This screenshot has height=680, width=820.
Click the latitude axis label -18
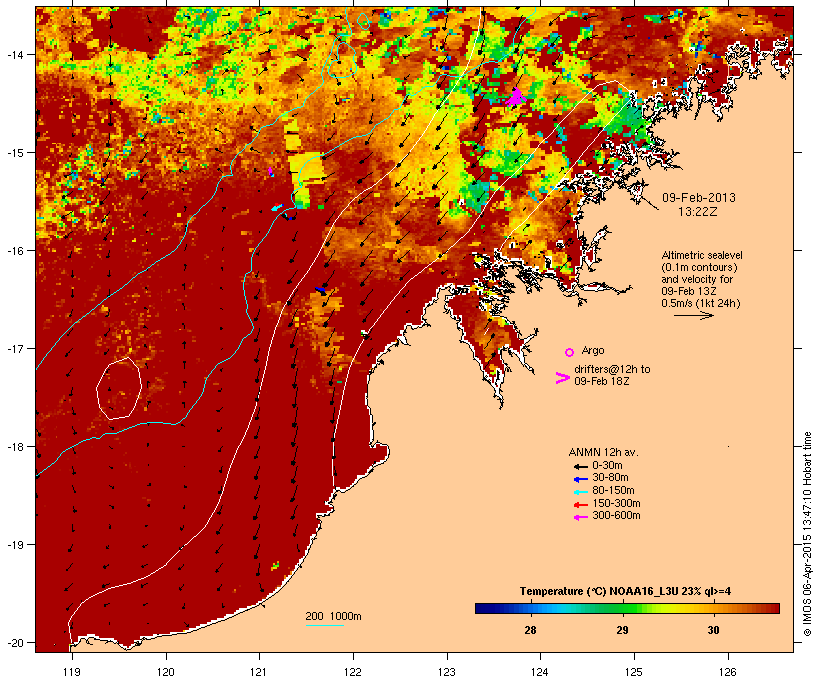click(x=14, y=447)
